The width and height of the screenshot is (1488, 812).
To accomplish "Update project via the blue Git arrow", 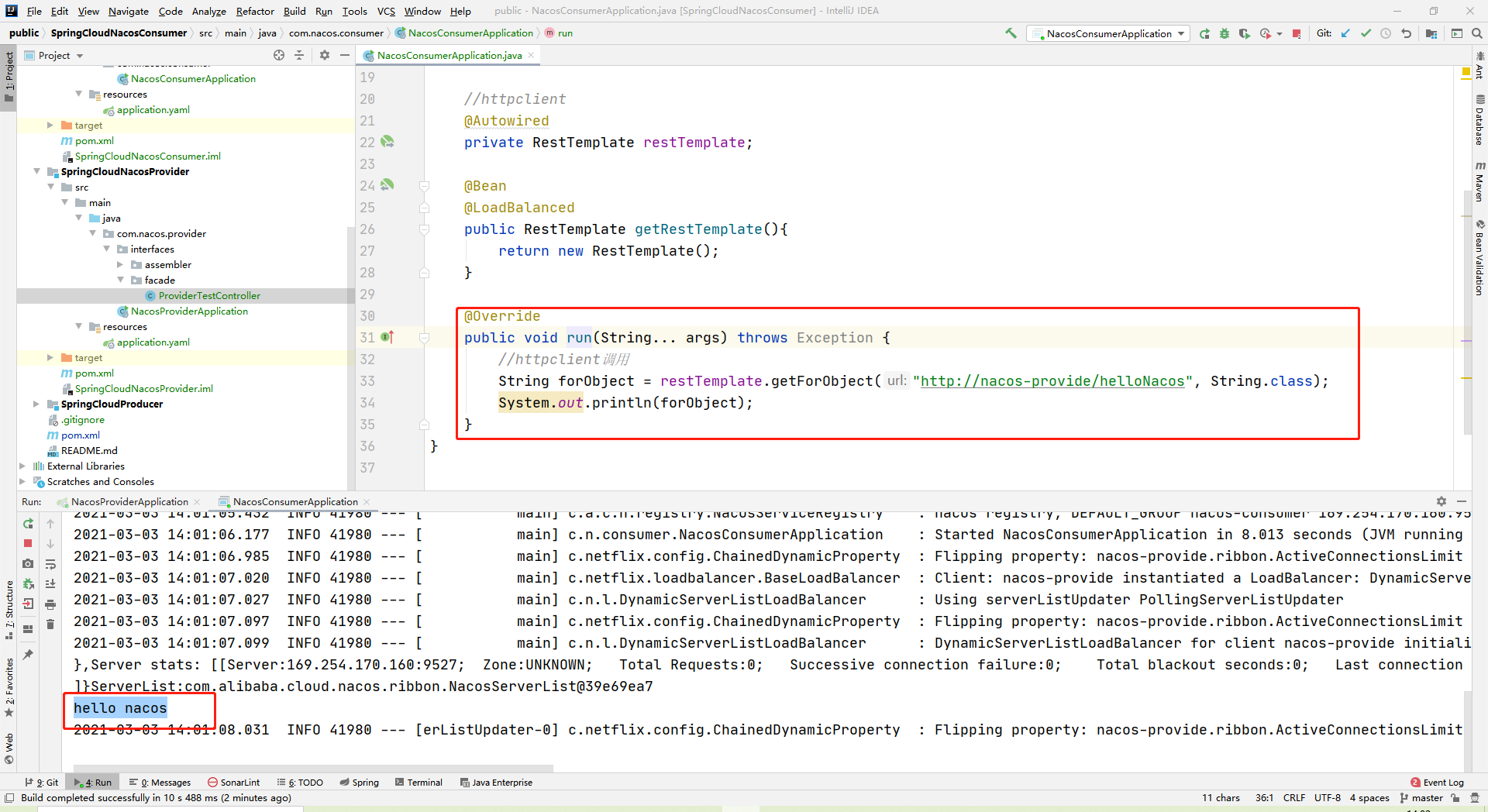I will tap(1345, 33).
